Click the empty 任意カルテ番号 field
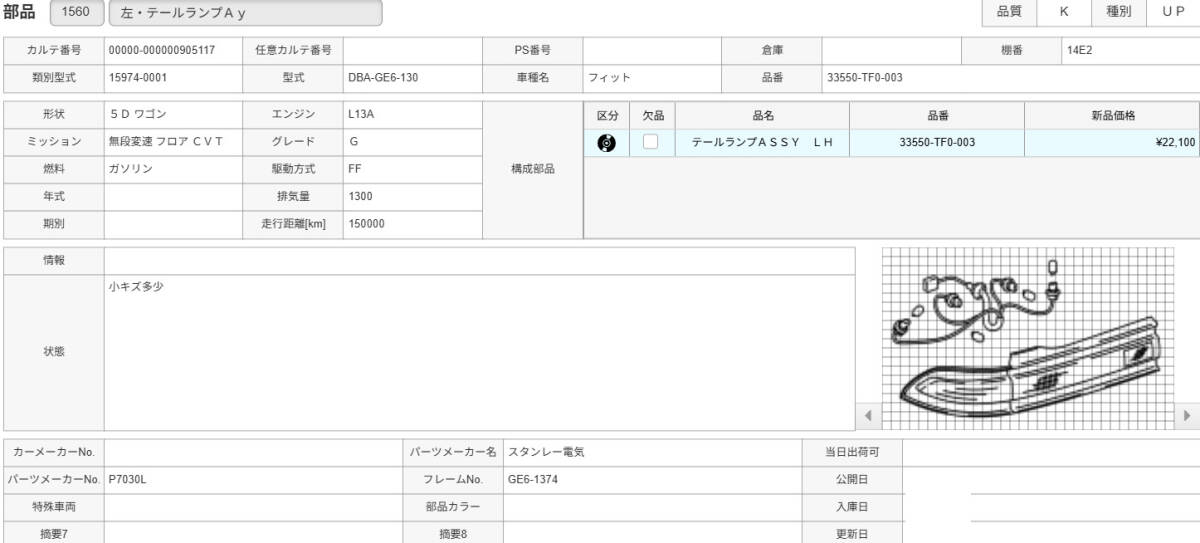This screenshot has width=1200, height=543. pos(412,49)
